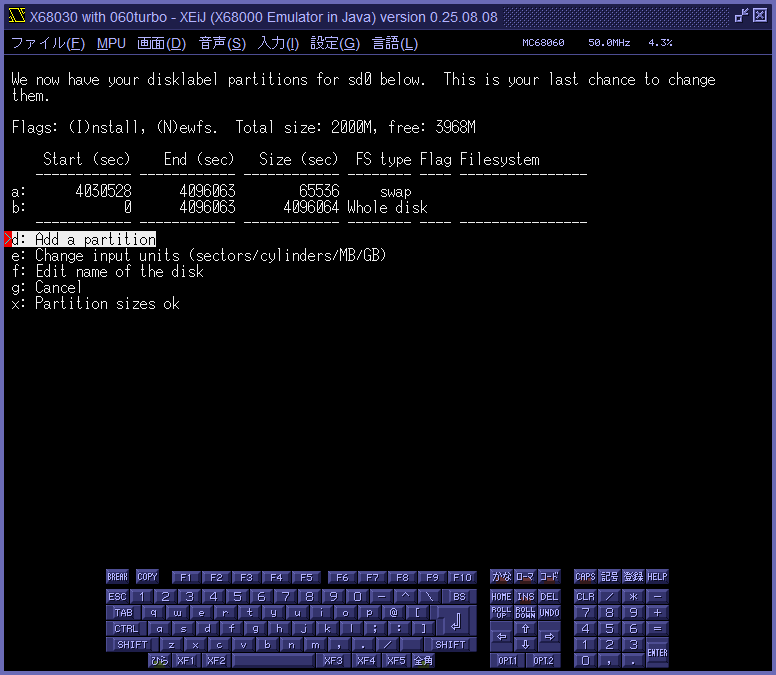Click the OPT.2 key
776x675 pixels.
(x=543, y=660)
